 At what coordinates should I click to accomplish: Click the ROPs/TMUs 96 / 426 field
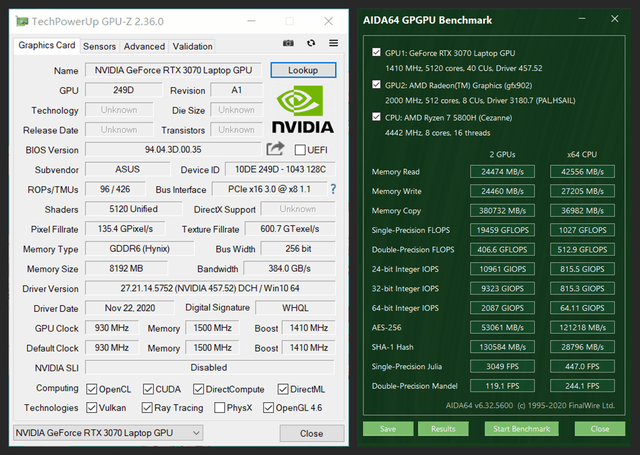coord(115,189)
